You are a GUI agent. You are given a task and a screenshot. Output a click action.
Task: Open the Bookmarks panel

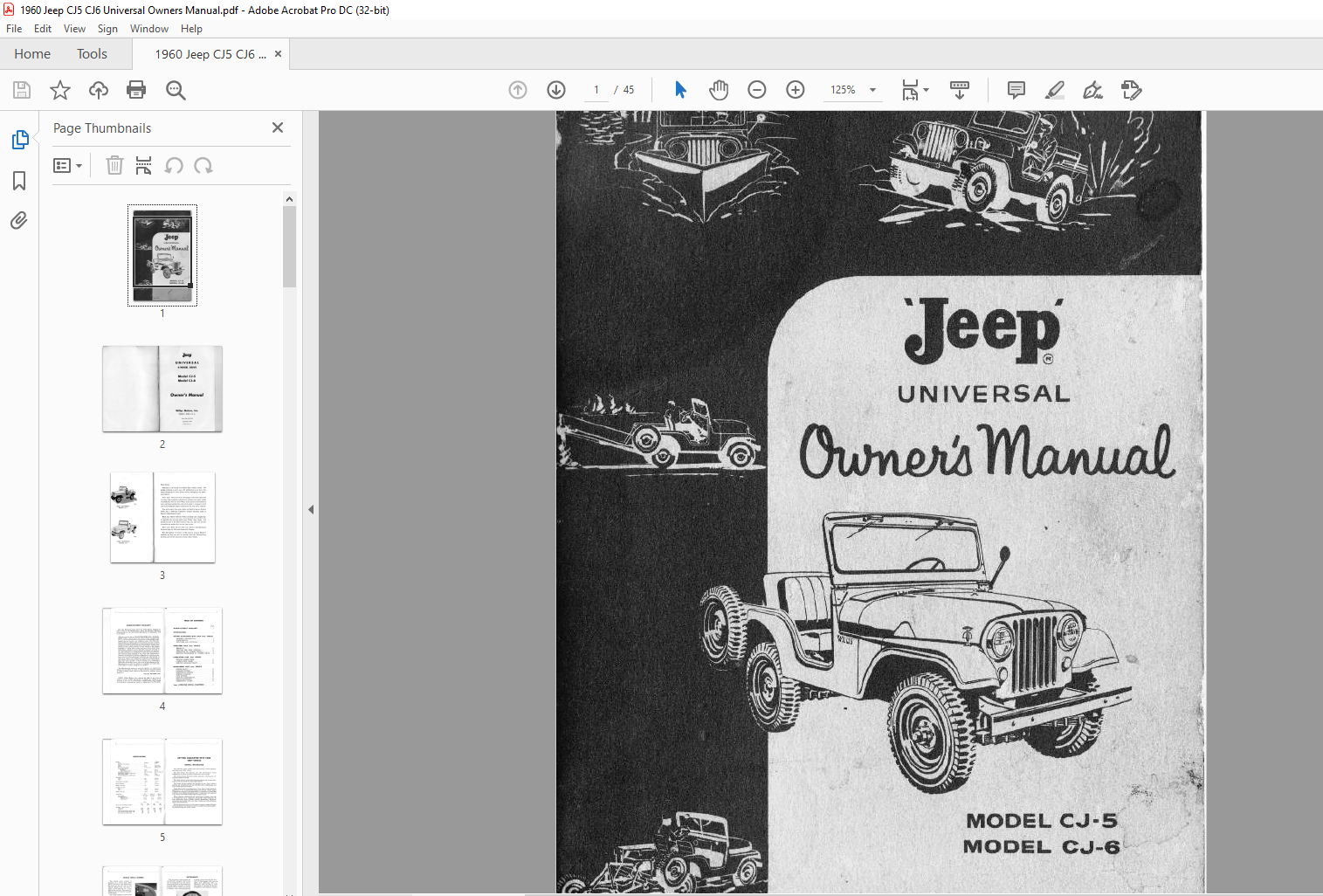[19, 181]
